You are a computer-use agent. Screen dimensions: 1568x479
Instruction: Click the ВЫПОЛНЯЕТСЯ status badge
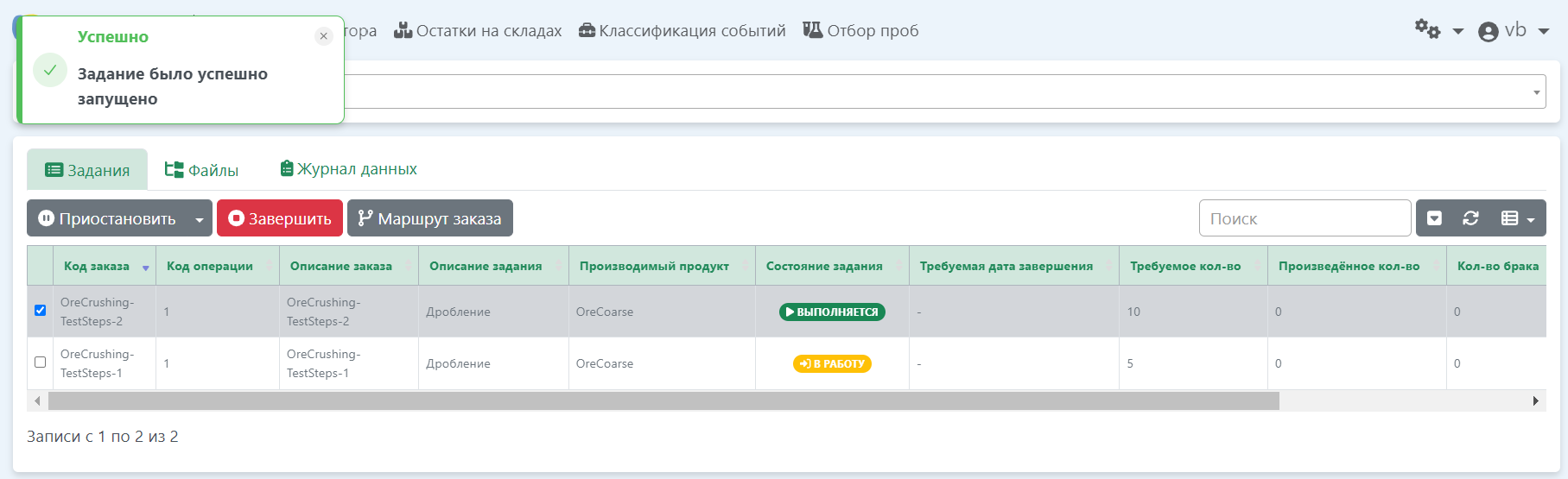[832, 312]
